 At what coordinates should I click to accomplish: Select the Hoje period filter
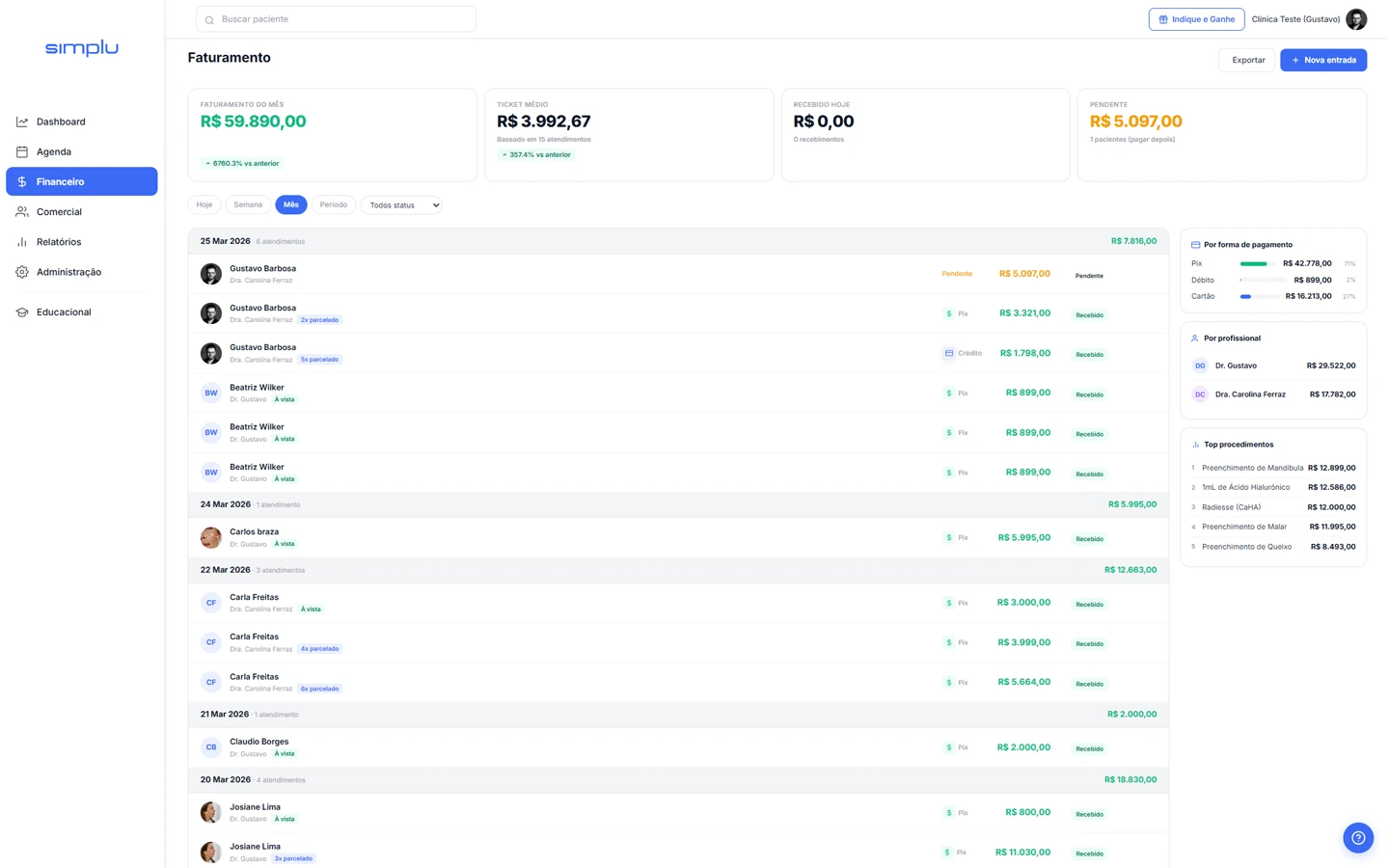204,204
